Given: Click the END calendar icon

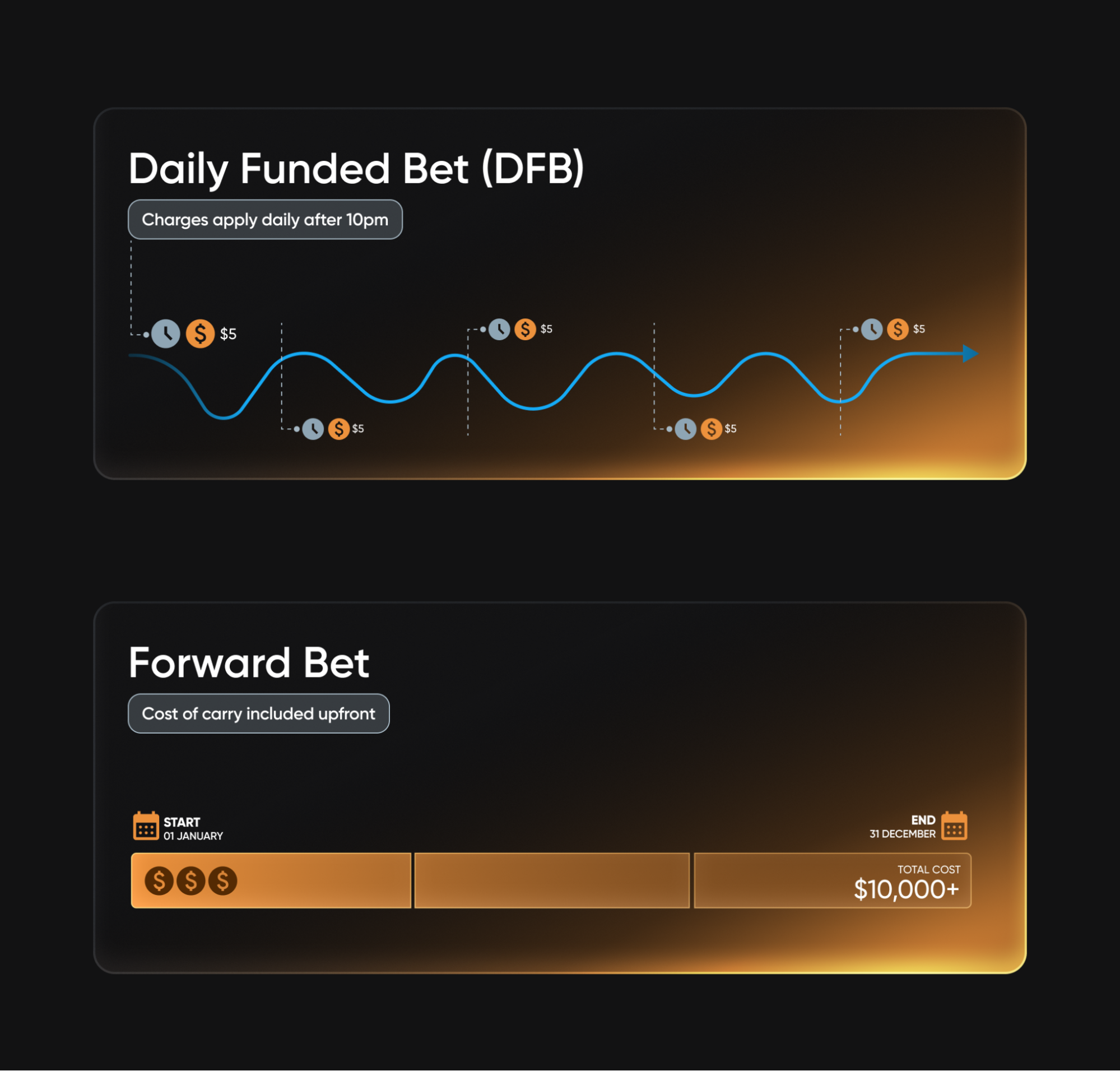Looking at the screenshot, I should tap(954, 826).
